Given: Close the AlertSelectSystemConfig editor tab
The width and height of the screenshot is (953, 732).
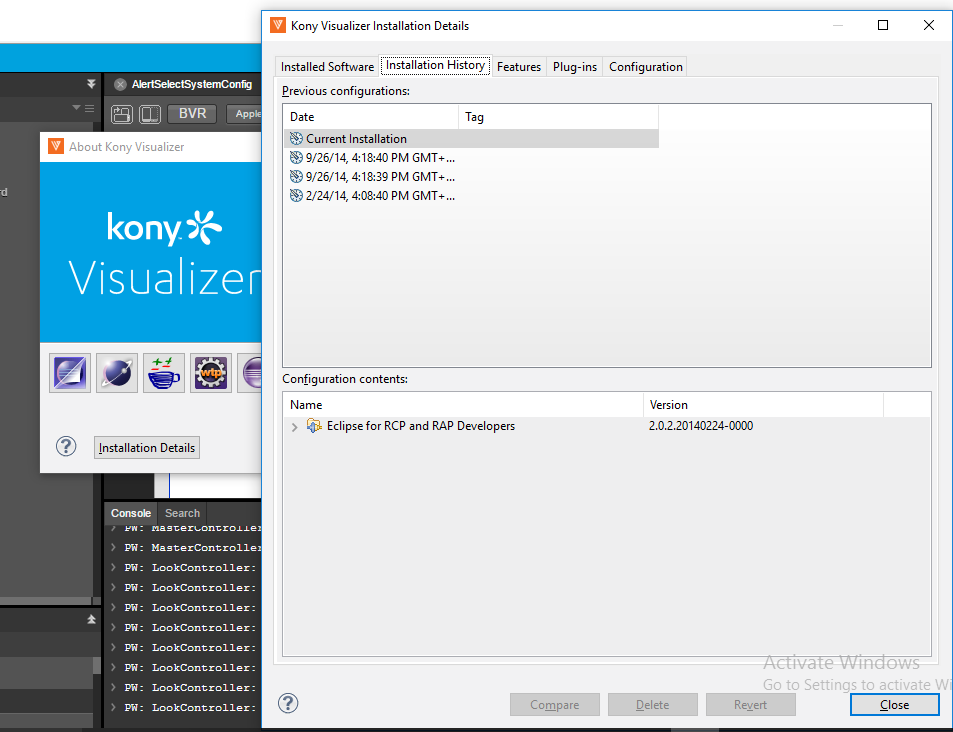Looking at the screenshot, I should [x=120, y=85].
